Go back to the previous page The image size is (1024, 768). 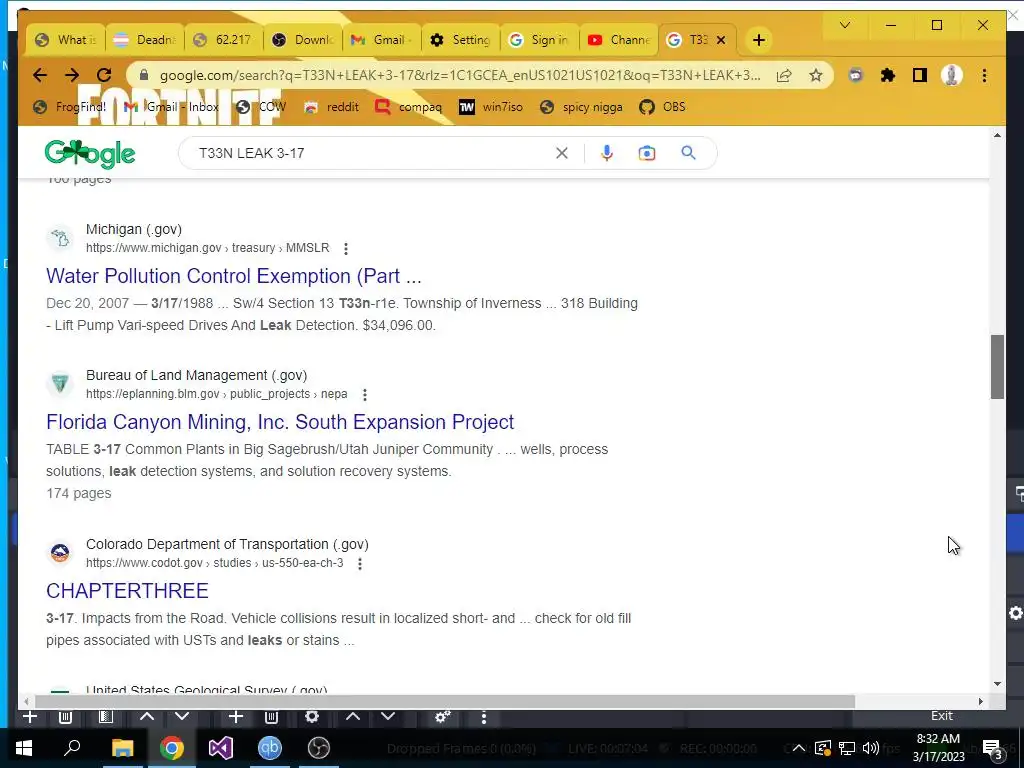(x=40, y=75)
